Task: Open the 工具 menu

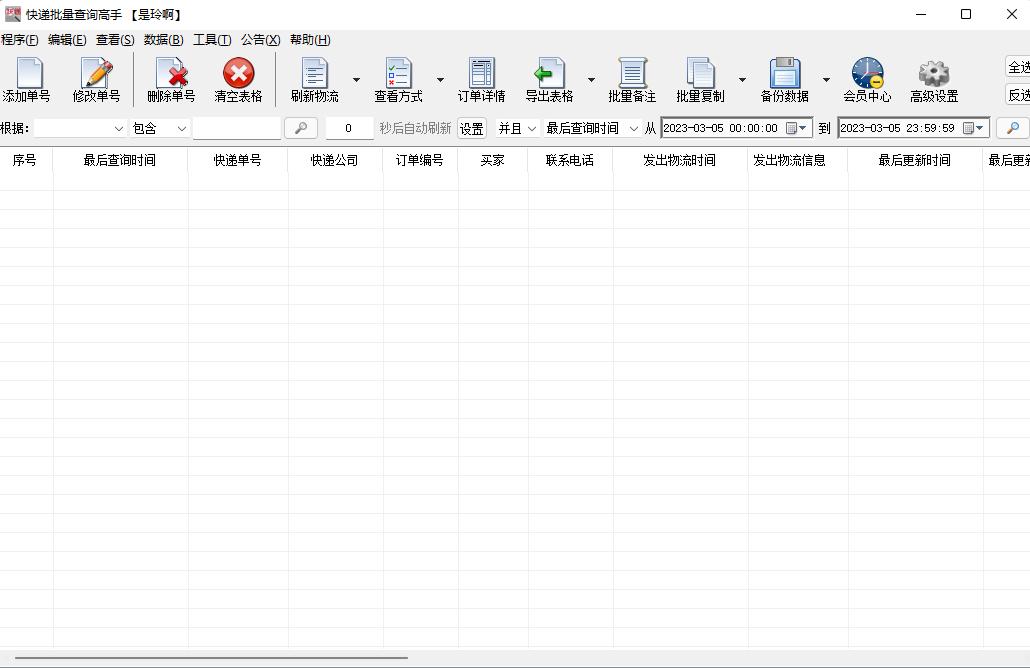Action: click(210, 39)
